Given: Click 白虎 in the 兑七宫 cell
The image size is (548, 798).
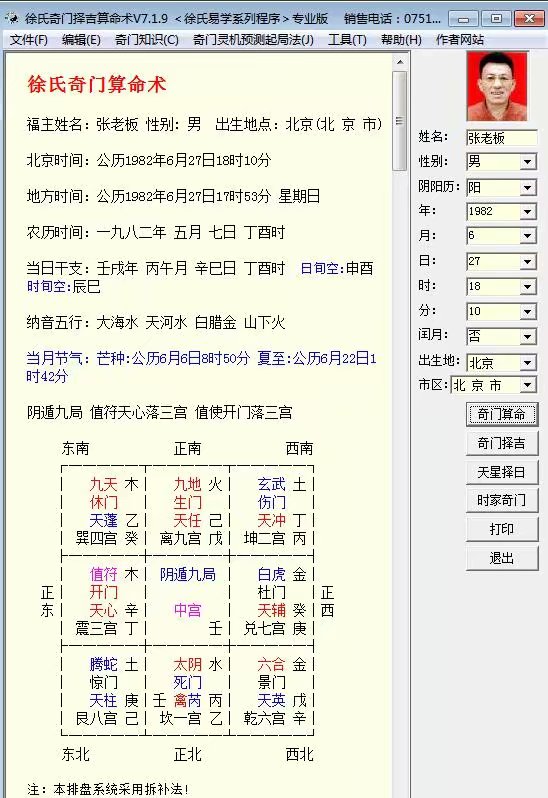Looking at the screenshot, I should point(272,574).
